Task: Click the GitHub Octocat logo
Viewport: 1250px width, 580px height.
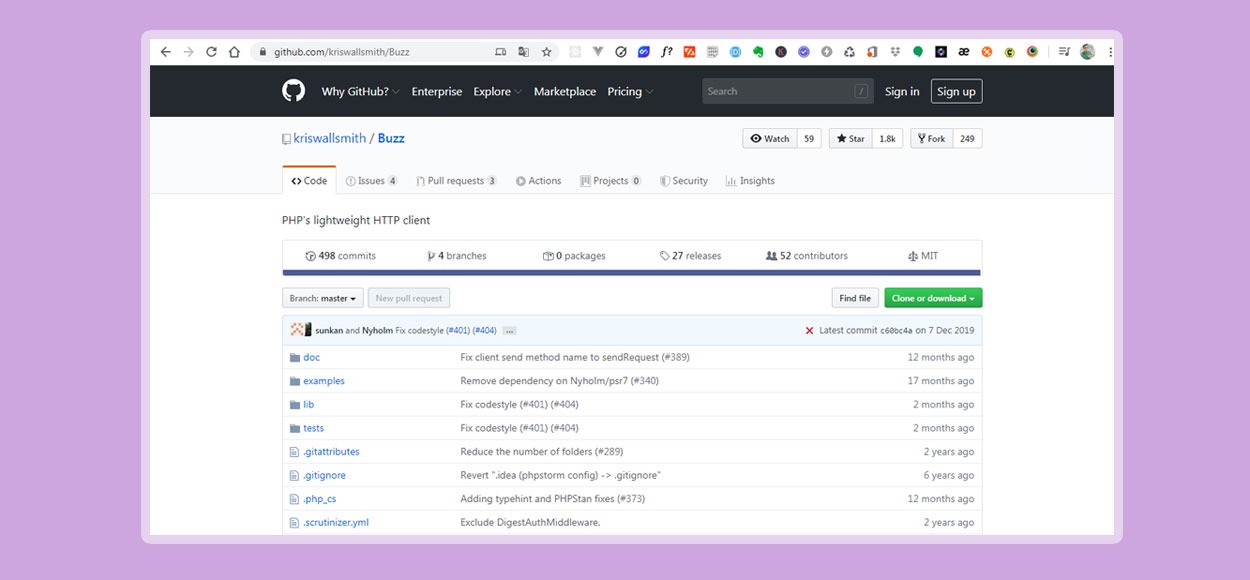Action: click(x=293, y=91)
